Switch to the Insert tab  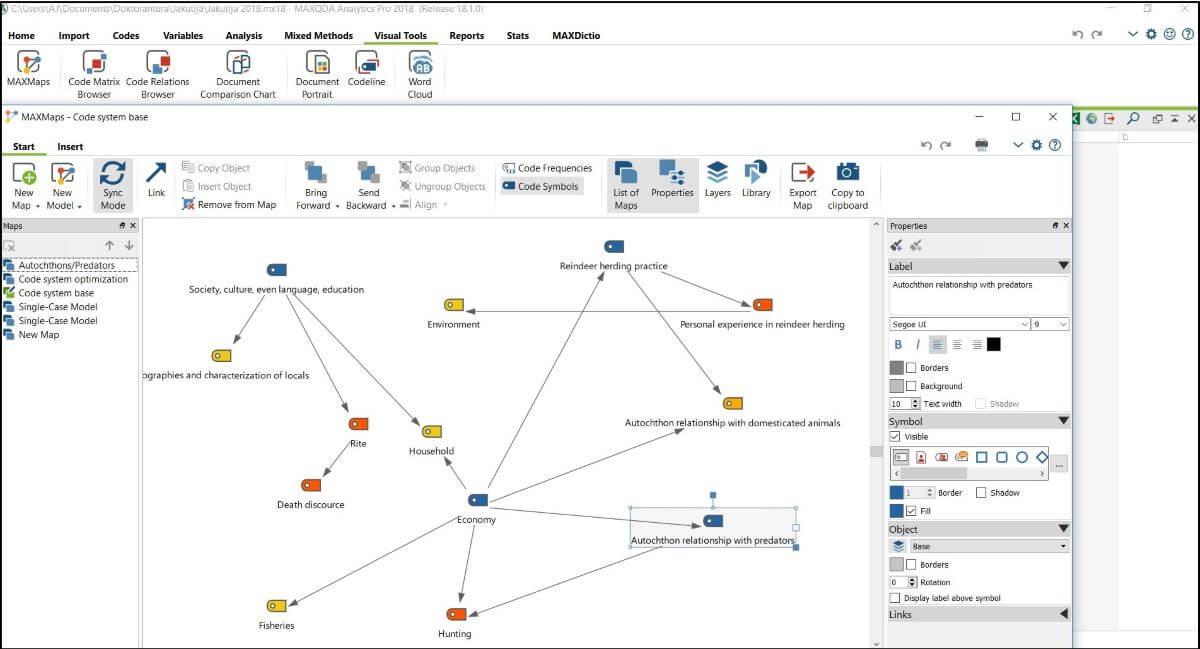click(70, 147)
